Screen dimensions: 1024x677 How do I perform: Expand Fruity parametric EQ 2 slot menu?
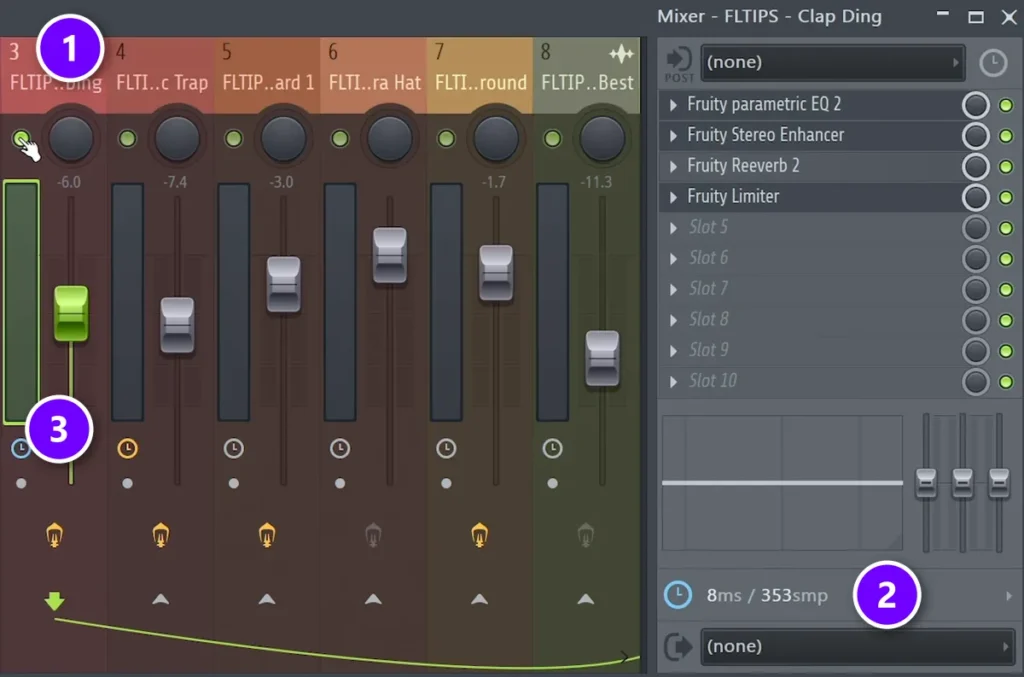673,104
